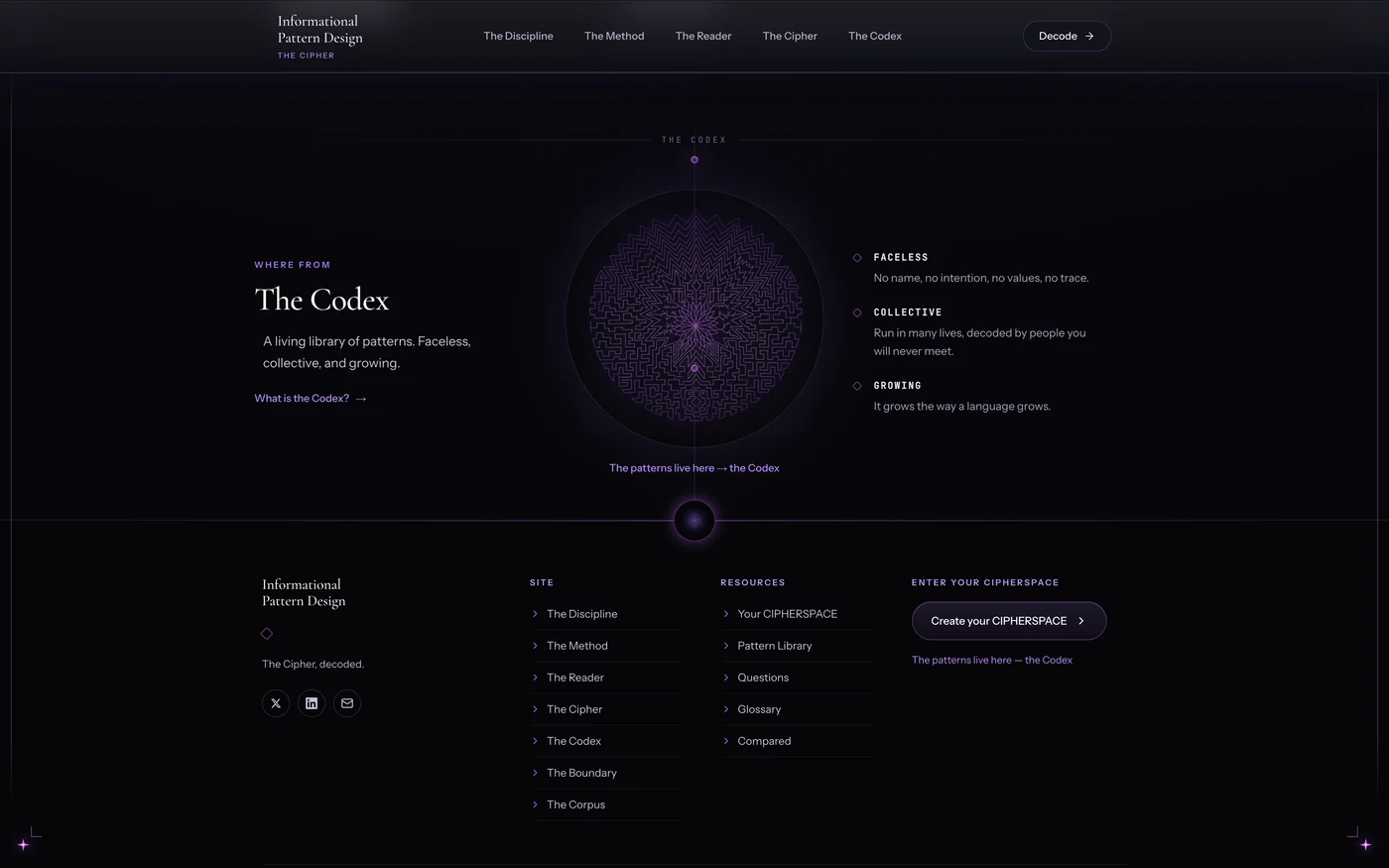This screenshot has height=868, width=1389.
Task: Click the chevron before Glossary
Action: pos(726,709)
